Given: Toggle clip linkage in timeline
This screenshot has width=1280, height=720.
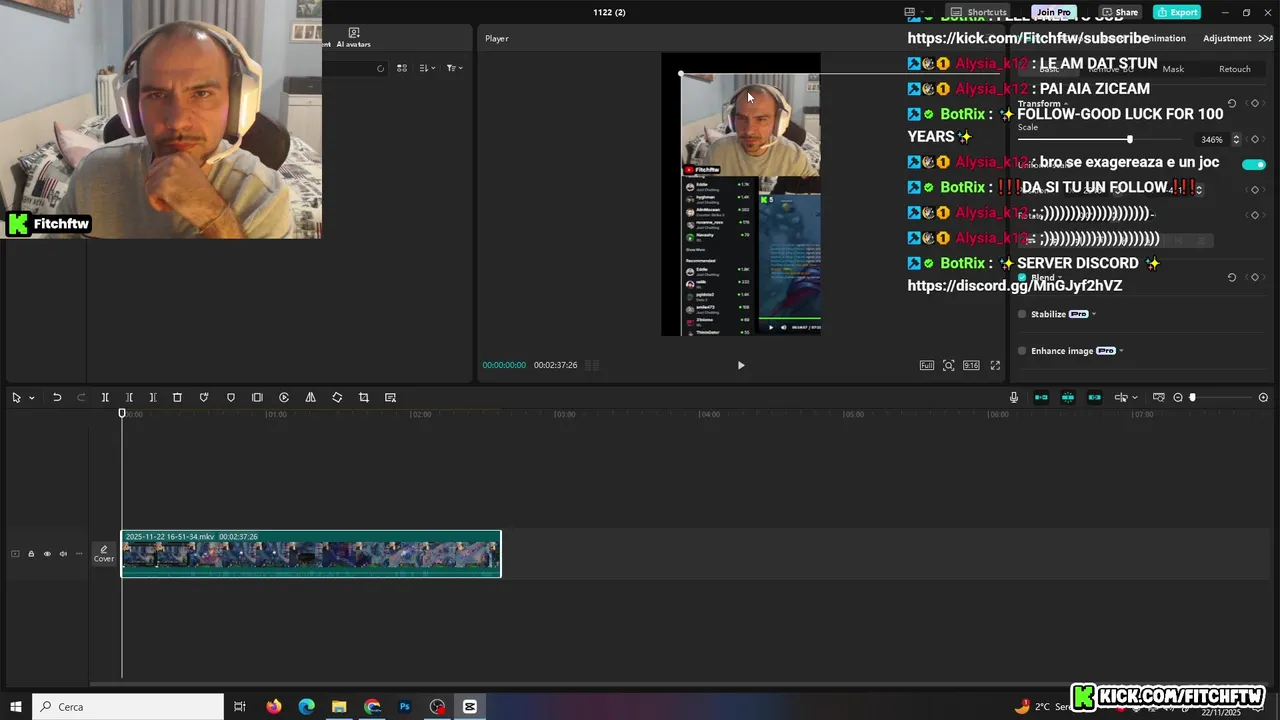Looking at the screenshot, I should pyautogui.click(x=1095, y=397).
